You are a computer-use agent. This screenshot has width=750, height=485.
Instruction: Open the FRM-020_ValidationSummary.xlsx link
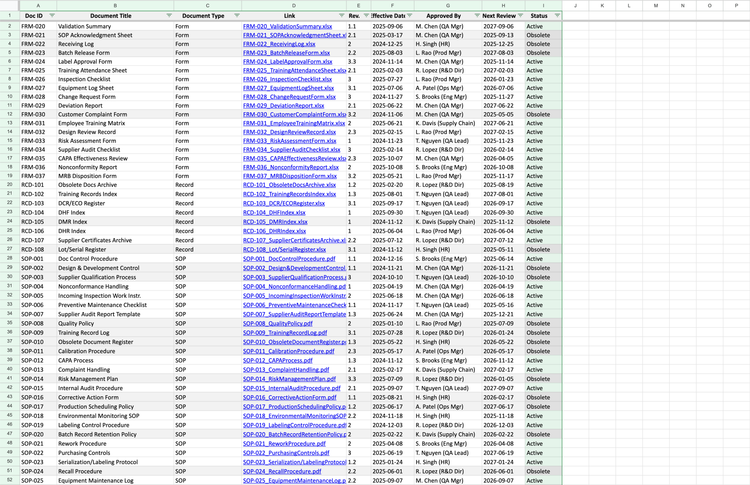pyautogui.click(x=282, y=26)
